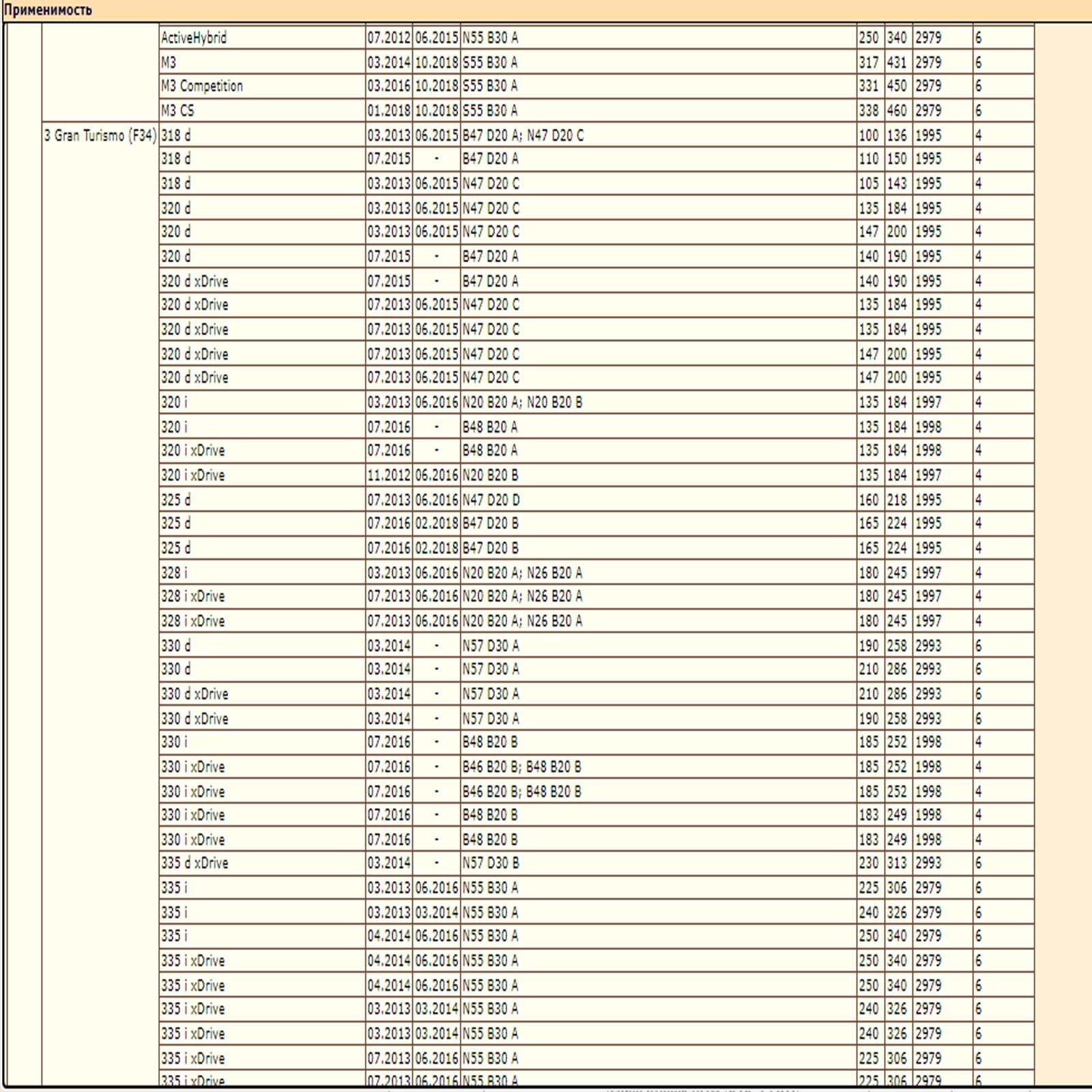Screen dimensions: 1092x1092
Task: Select the 3 Gran Turismo (F34) series cell
Action: [x=100, y=135]
